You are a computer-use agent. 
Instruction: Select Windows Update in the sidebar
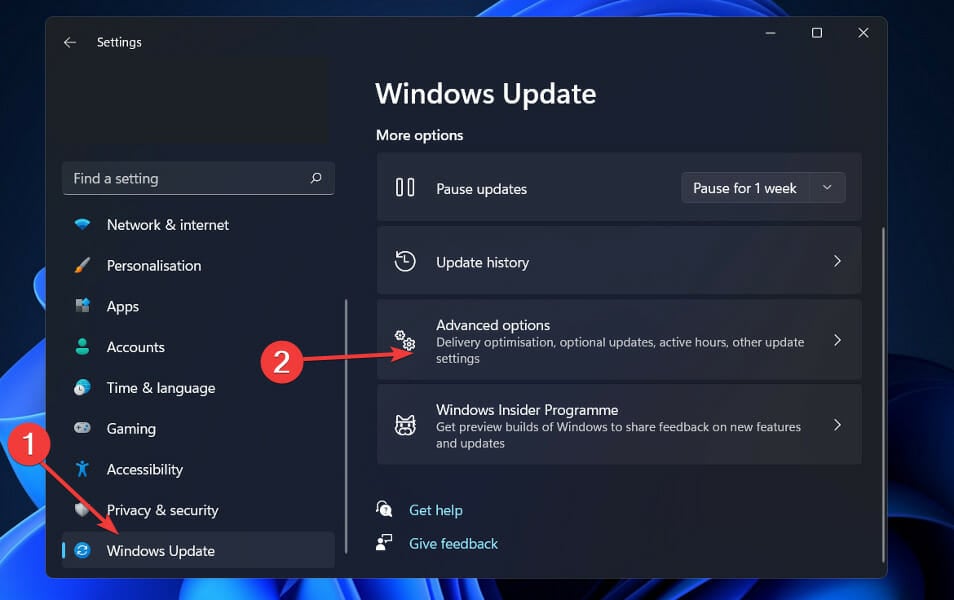(x=160, y=550)
